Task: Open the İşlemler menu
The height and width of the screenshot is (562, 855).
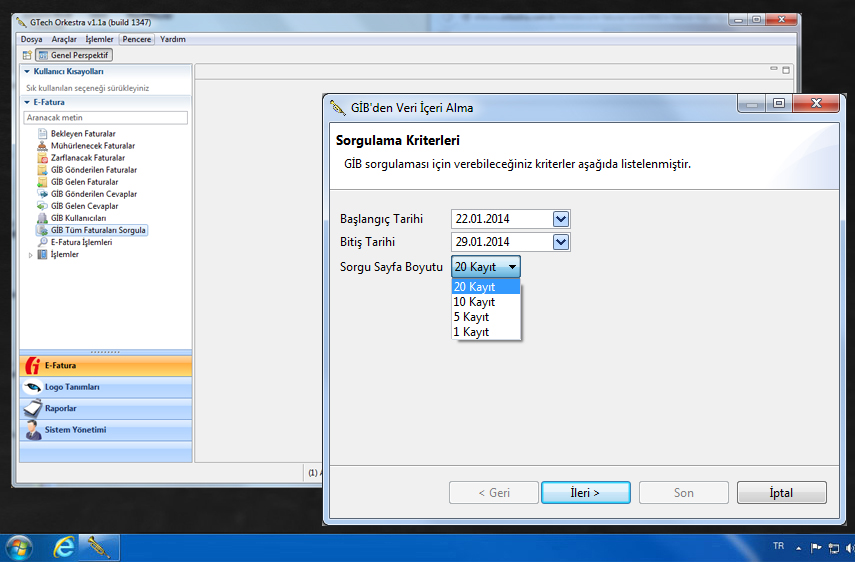Action: [x=99, y=39]
